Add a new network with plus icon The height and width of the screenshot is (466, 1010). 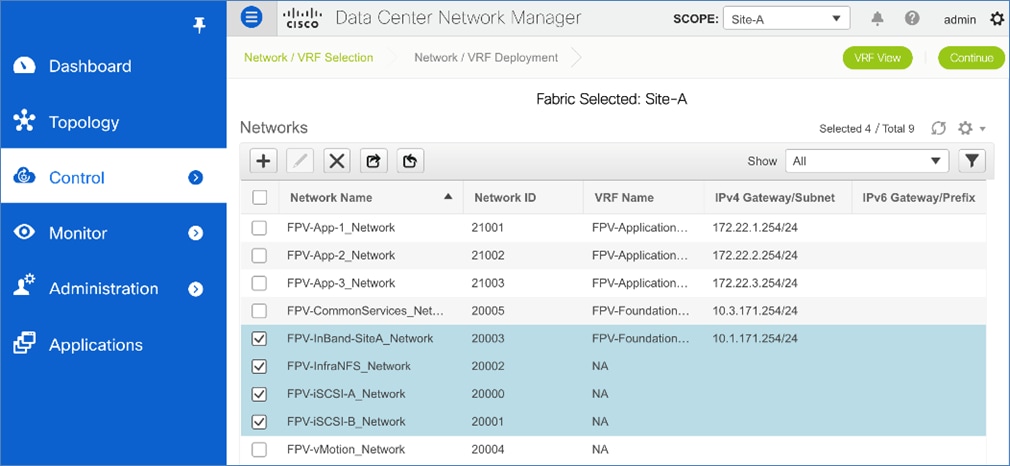pyautogui.click(x=262, y=161)
